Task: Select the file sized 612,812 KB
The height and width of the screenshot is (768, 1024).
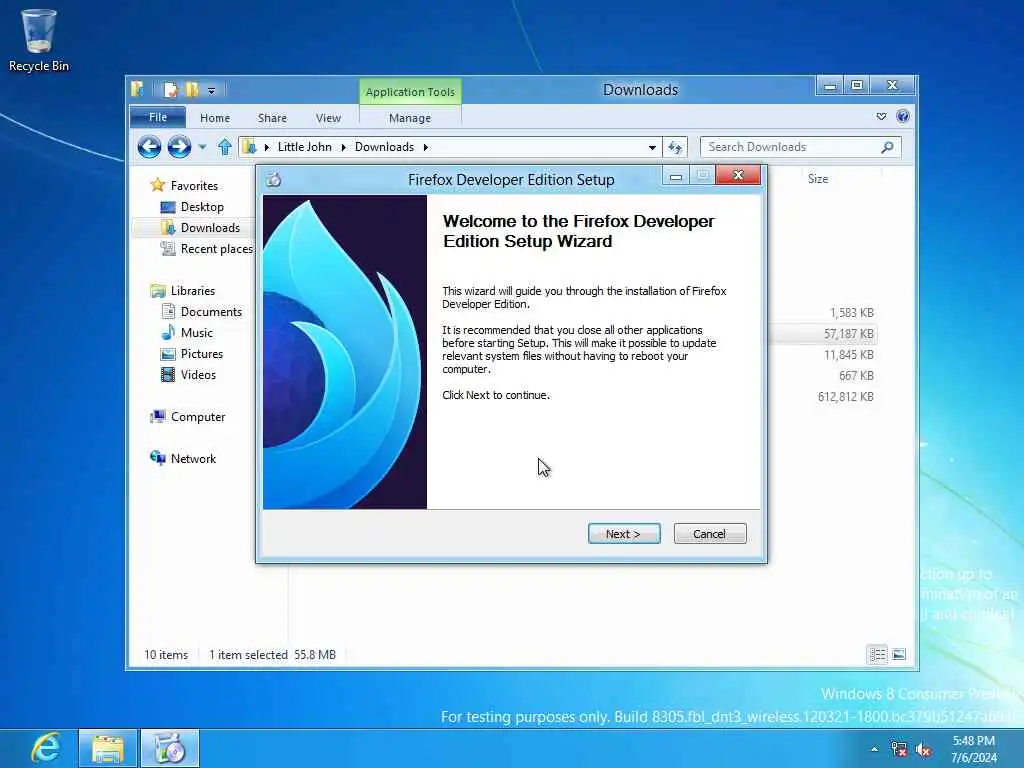Action: tap(845, 396)
